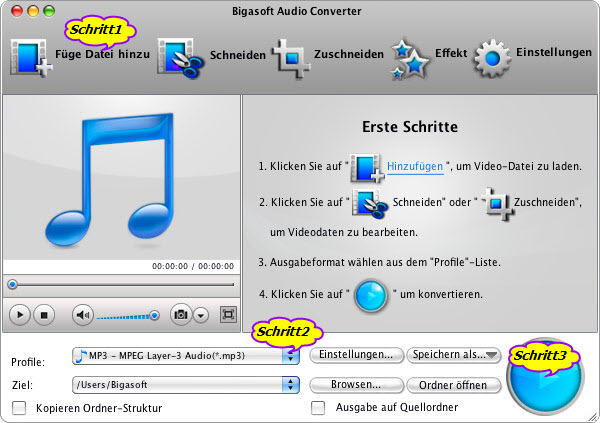Enable Ausgabe auf Quellordner checkbox
The width and height of the screenshot is (600, 423).
[318, 408]
